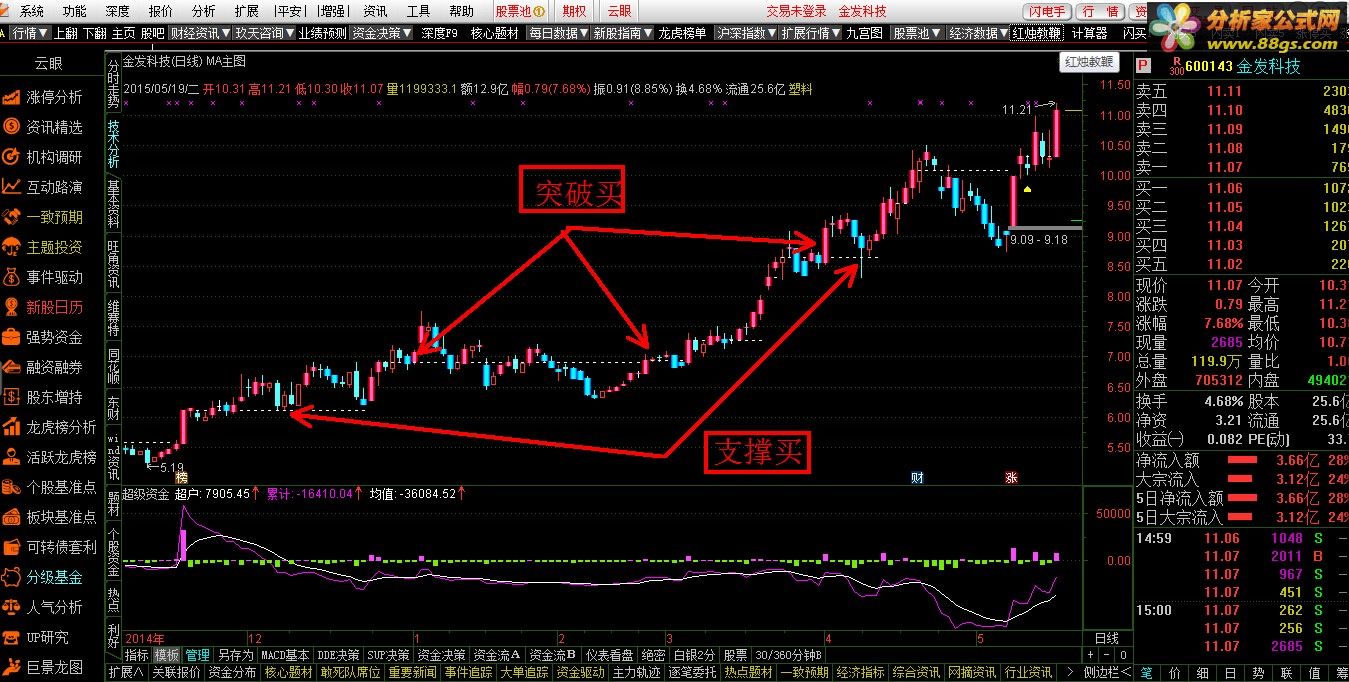Open 龙虎榜分析 sidebar item

coord(52,427)
